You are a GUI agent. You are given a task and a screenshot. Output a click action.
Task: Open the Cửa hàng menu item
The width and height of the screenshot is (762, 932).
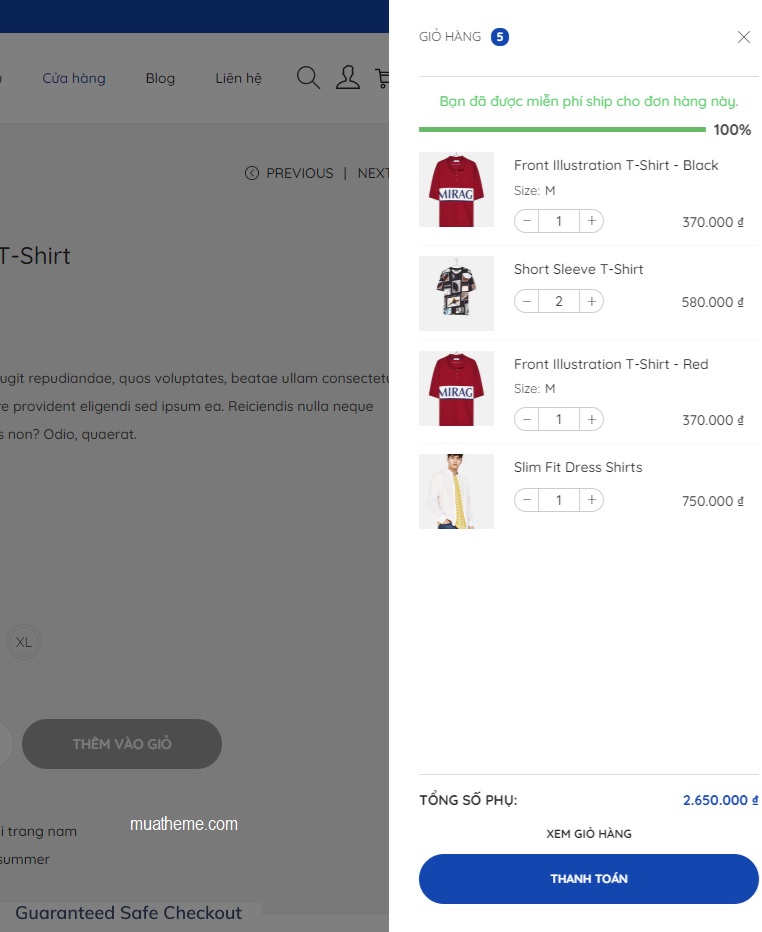[74, 78]
